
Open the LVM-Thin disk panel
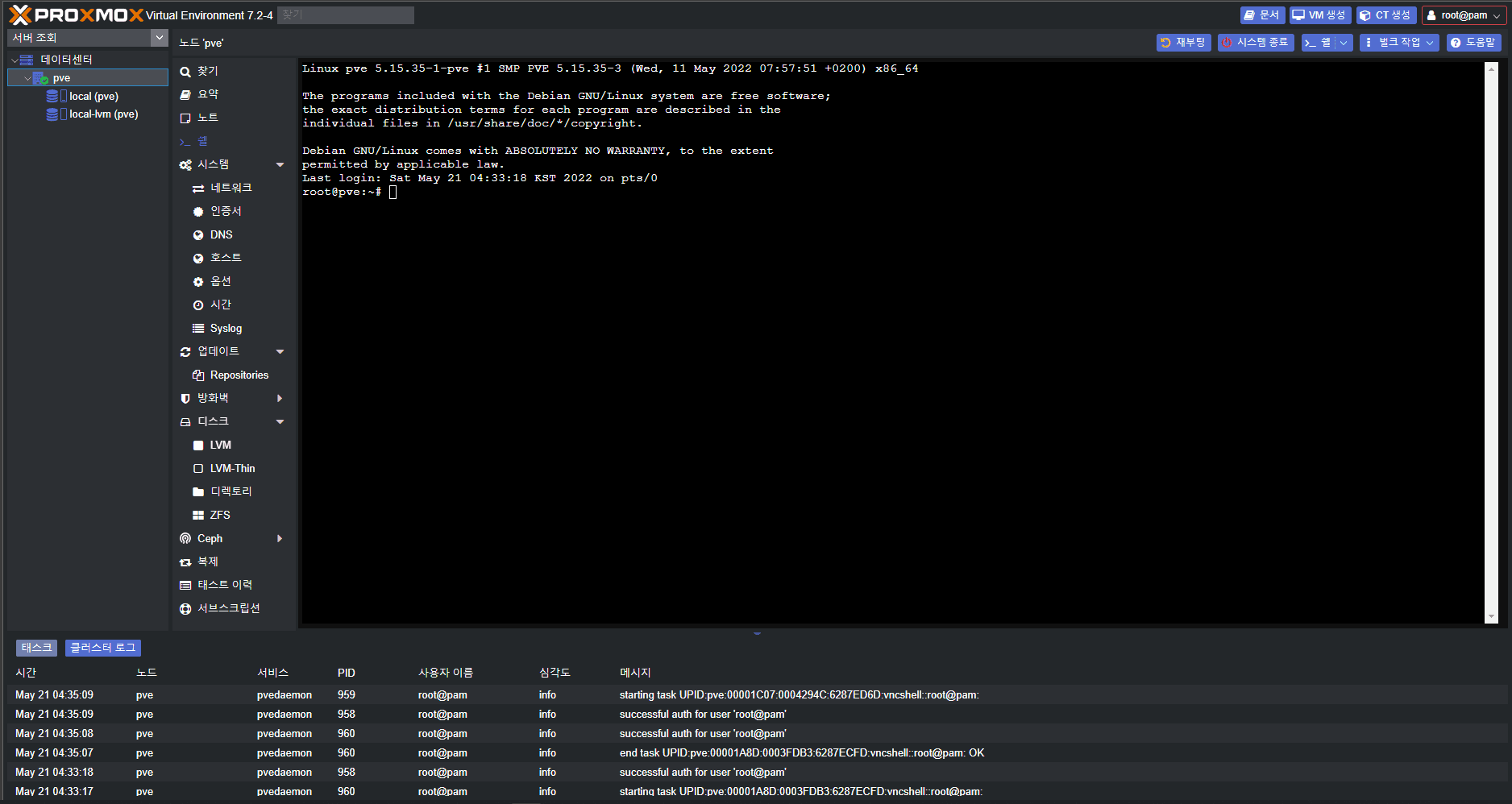tap(232, 469)
